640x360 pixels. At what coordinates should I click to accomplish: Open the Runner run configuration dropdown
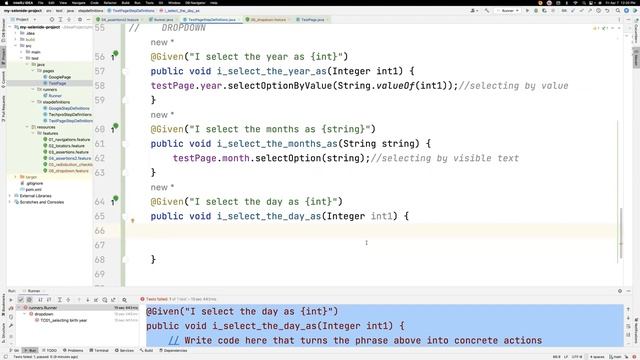[508, 11]
